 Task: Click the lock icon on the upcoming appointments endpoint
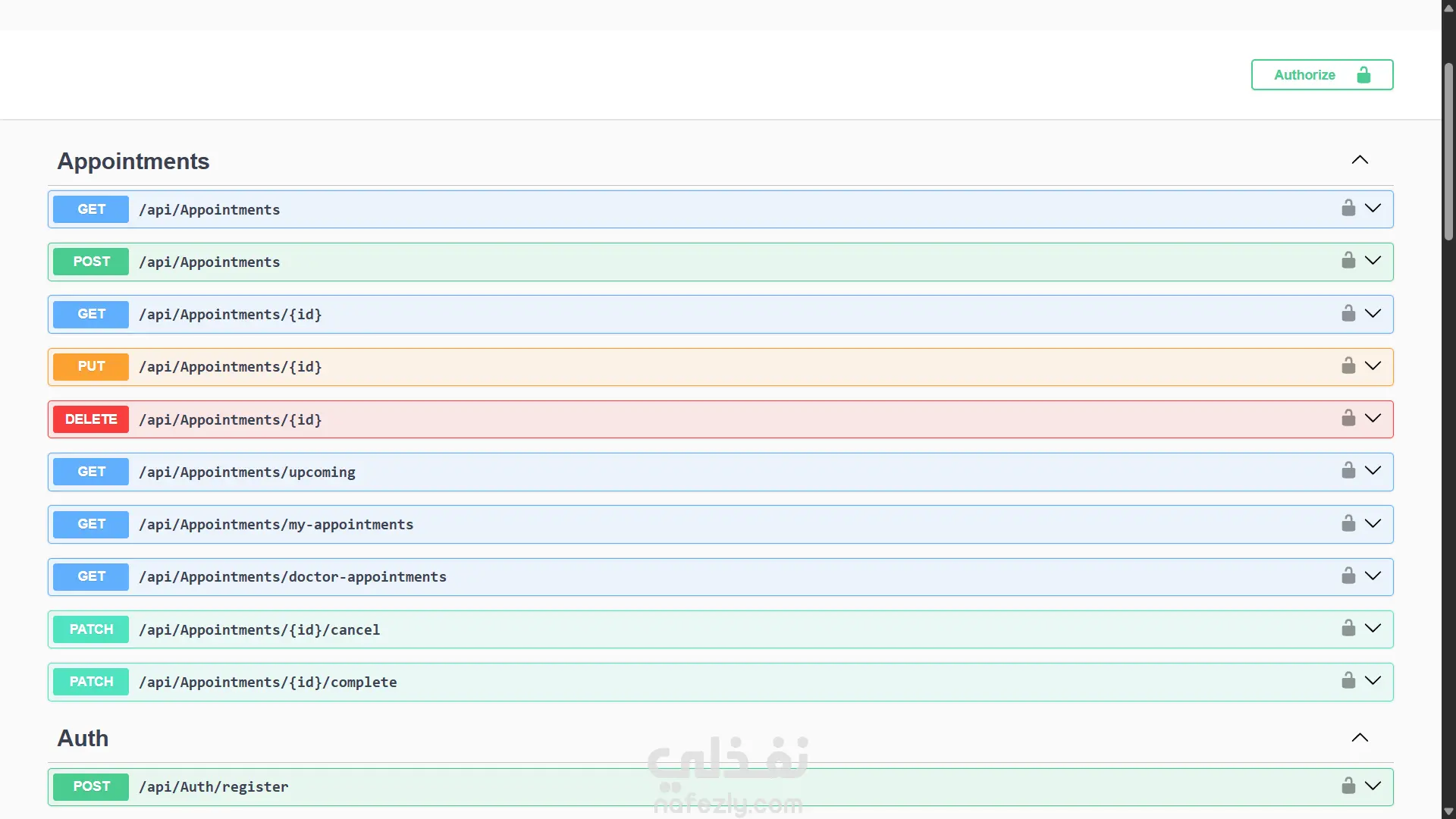(x=1348, y=471)
